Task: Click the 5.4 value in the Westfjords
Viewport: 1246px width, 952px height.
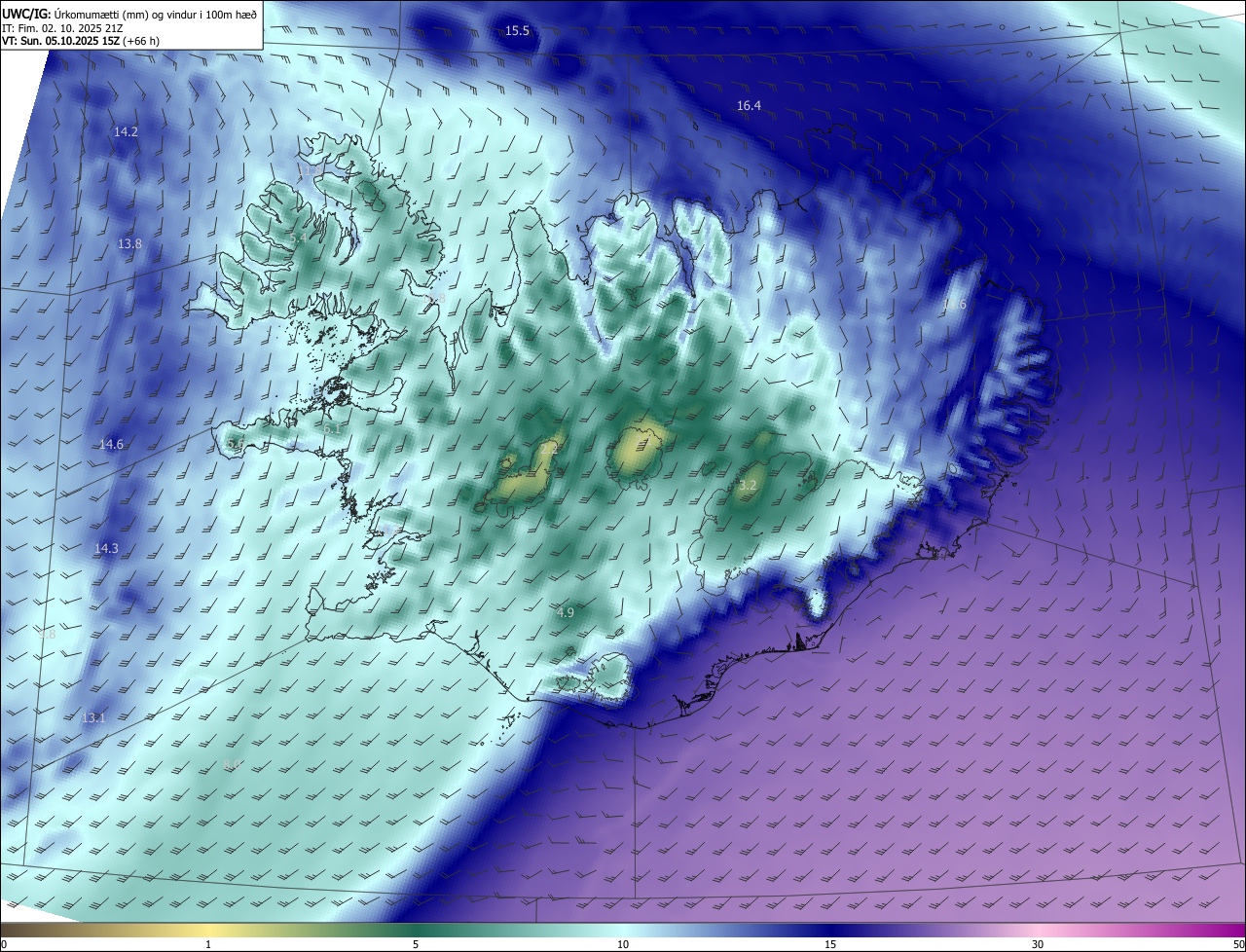Action: click(298, 238)
